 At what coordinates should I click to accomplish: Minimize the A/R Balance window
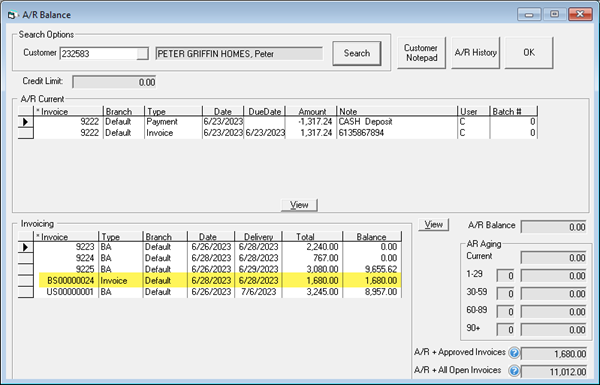[529, 15]
